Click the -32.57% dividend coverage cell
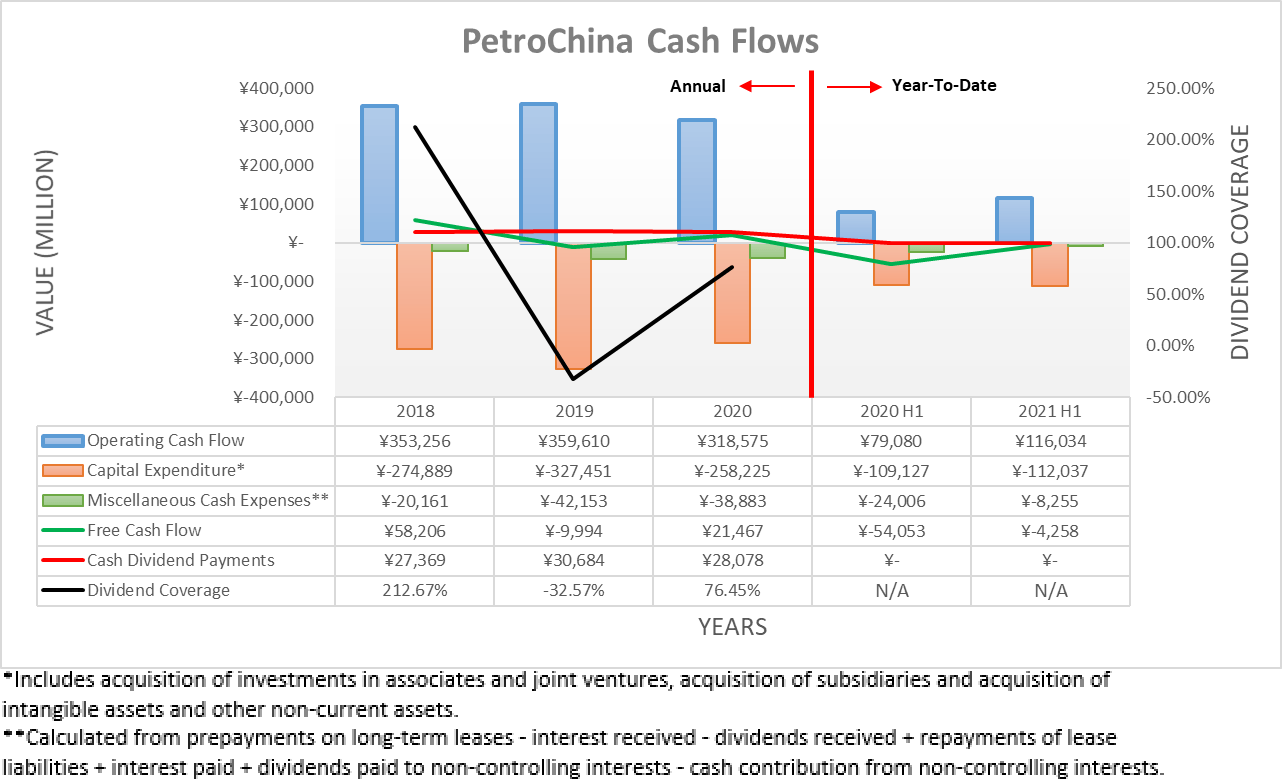 (x=574, y=591)
